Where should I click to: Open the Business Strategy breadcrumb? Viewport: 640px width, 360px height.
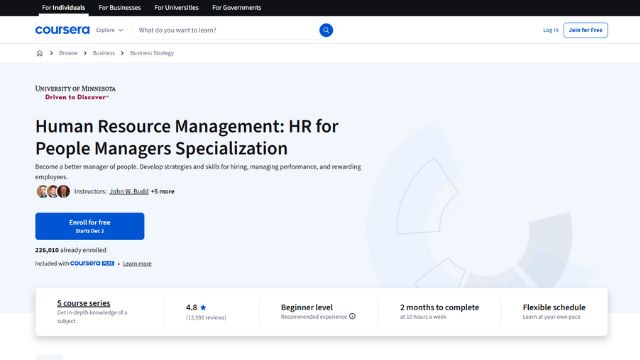(x=152, y=53)
